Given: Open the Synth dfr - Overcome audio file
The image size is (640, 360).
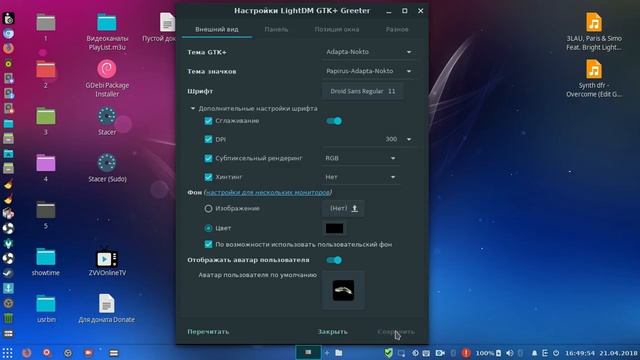Looking at the screenshot, I should [594, 69].
